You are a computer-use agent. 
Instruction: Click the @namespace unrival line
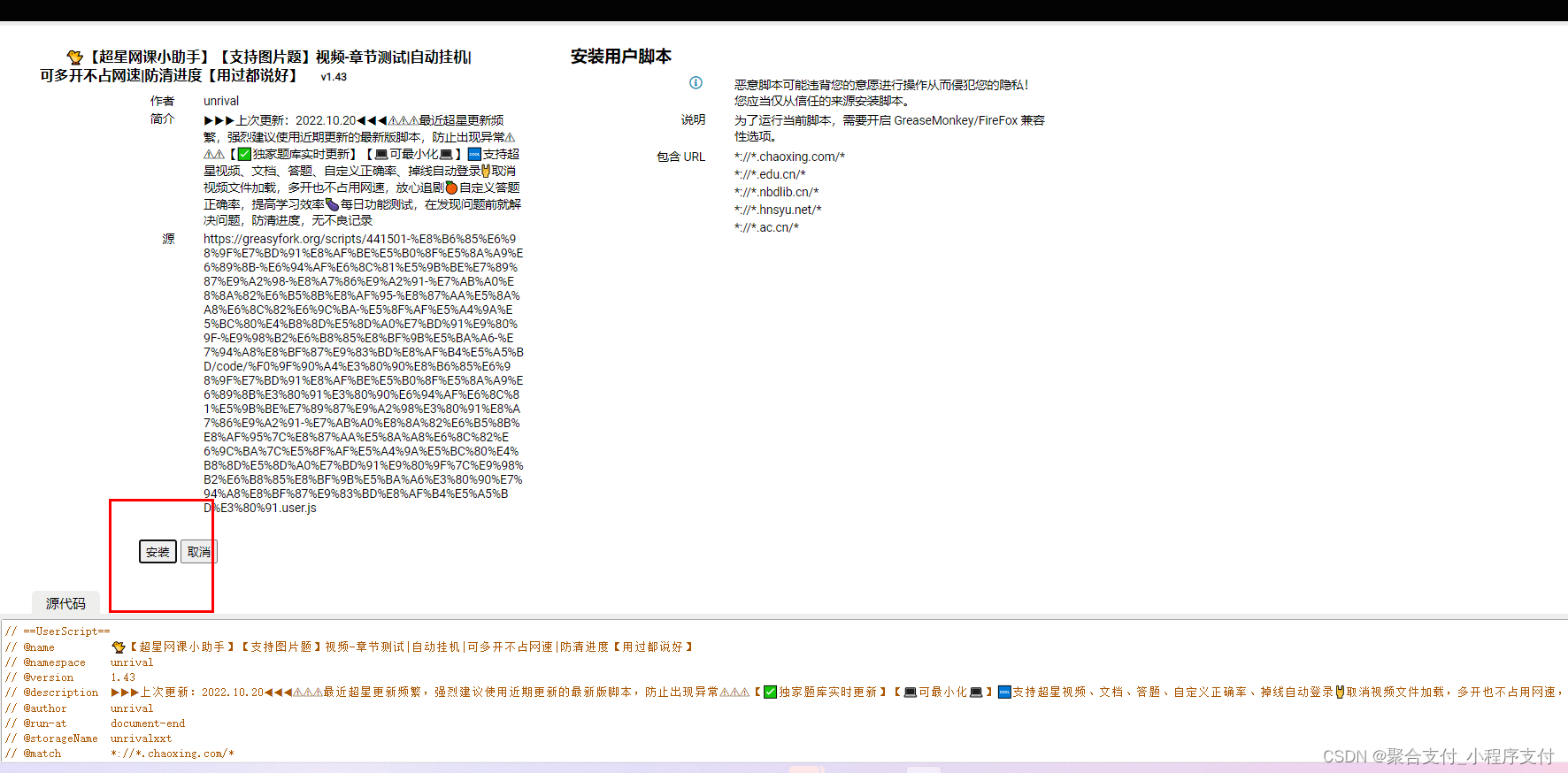coord(80,662)
